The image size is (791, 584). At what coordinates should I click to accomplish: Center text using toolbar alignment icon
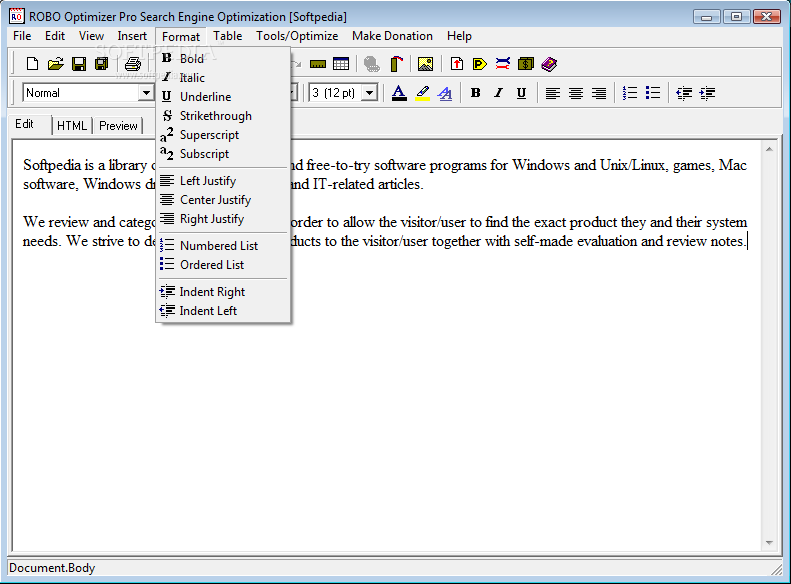pyautogui.click(x=576, y=93)
